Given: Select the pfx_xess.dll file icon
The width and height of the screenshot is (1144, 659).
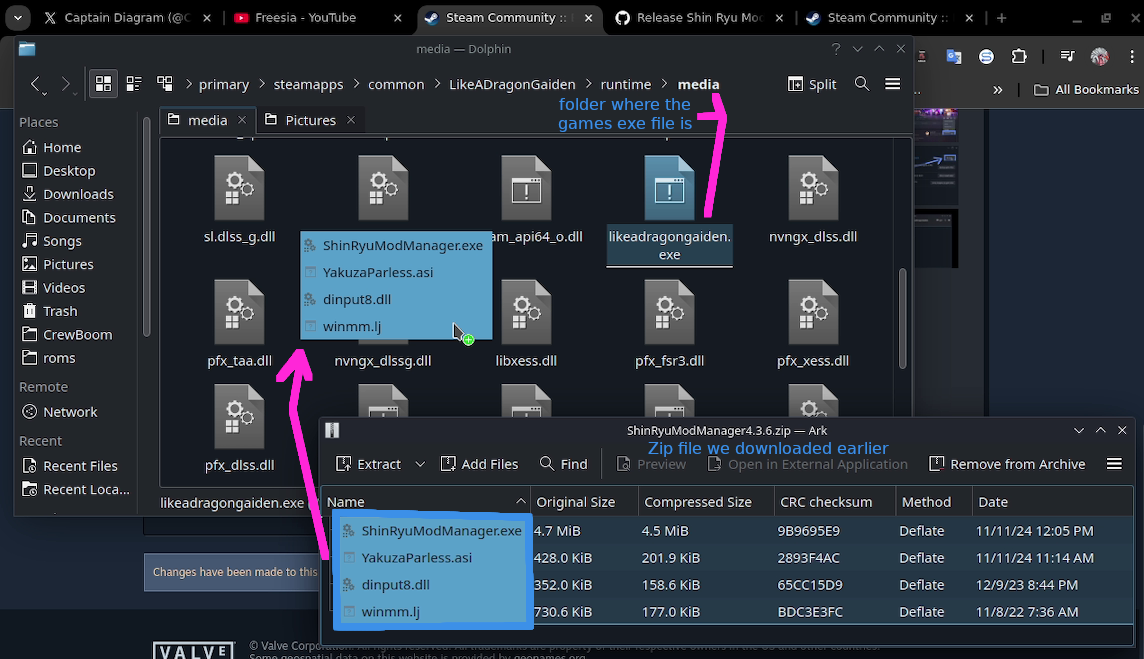Looking at the screenshot, I should (x=813, y=312).
